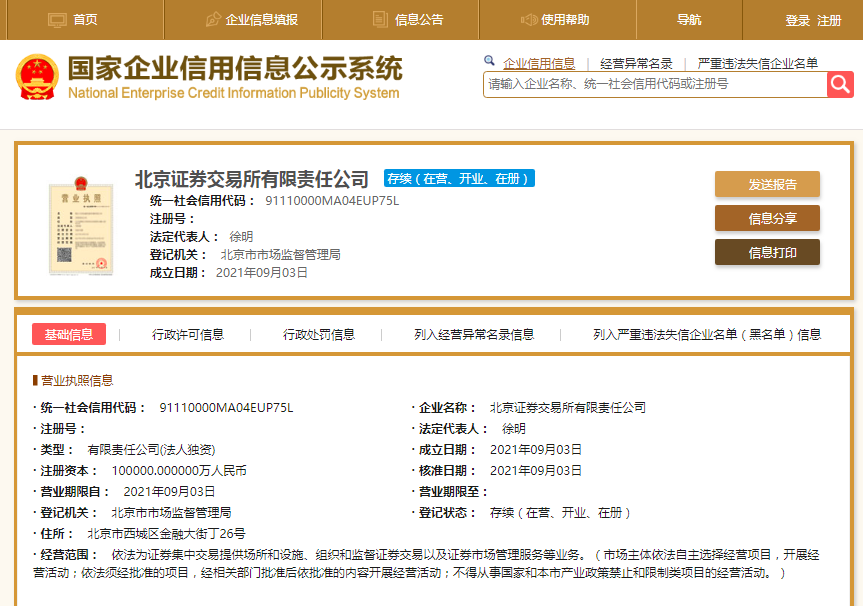
Task: Click the registered capital 100000.000000万人民币
Action: tap(179, 471)
